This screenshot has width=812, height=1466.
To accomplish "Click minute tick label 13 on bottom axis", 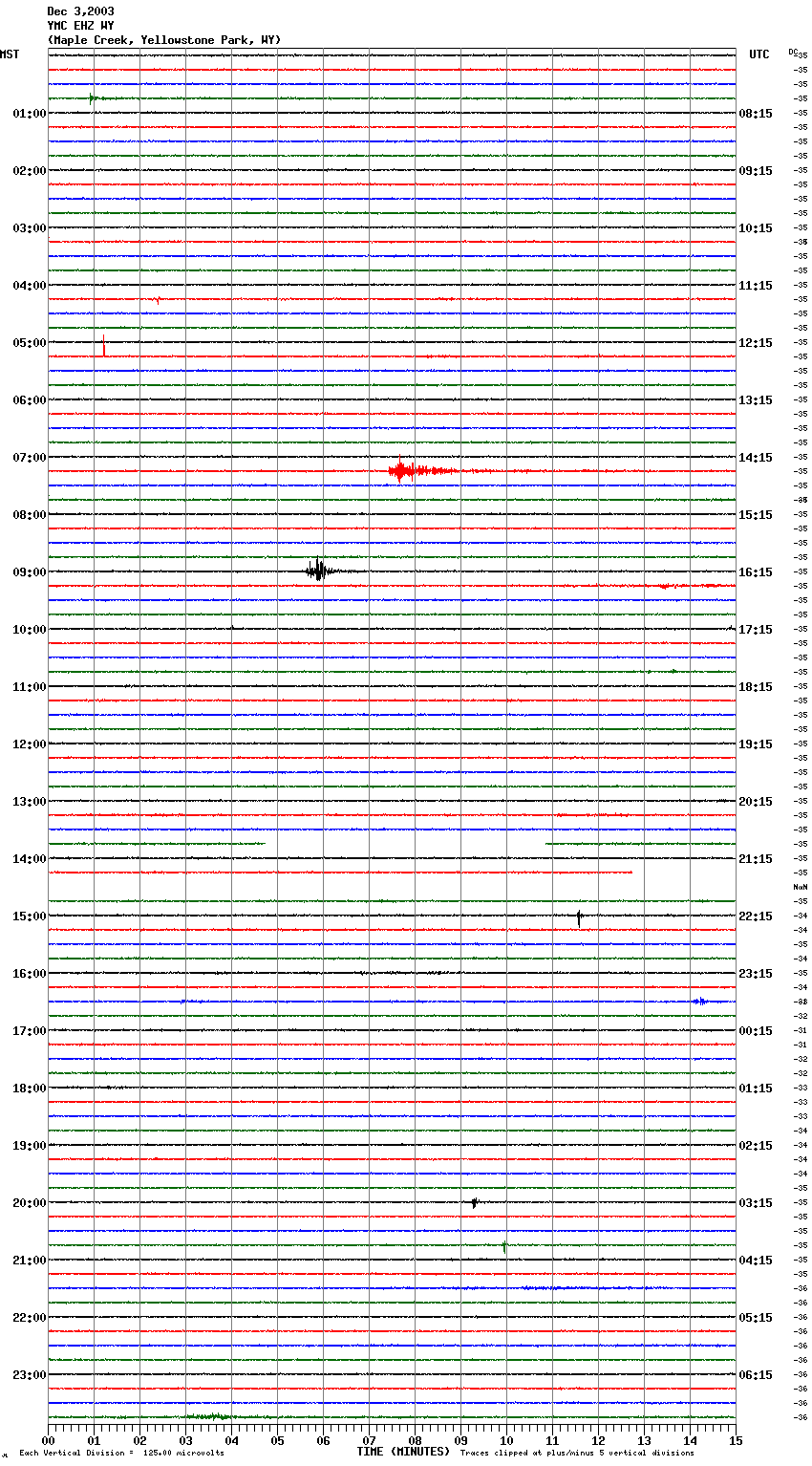I will (644, 1440).
